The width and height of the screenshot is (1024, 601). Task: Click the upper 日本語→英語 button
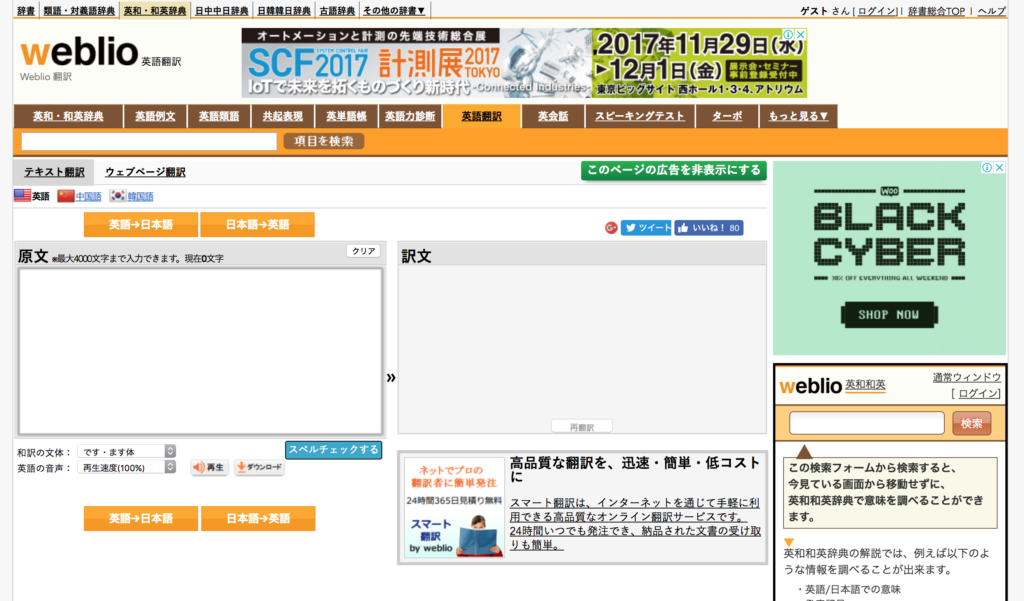click(257, 224)
